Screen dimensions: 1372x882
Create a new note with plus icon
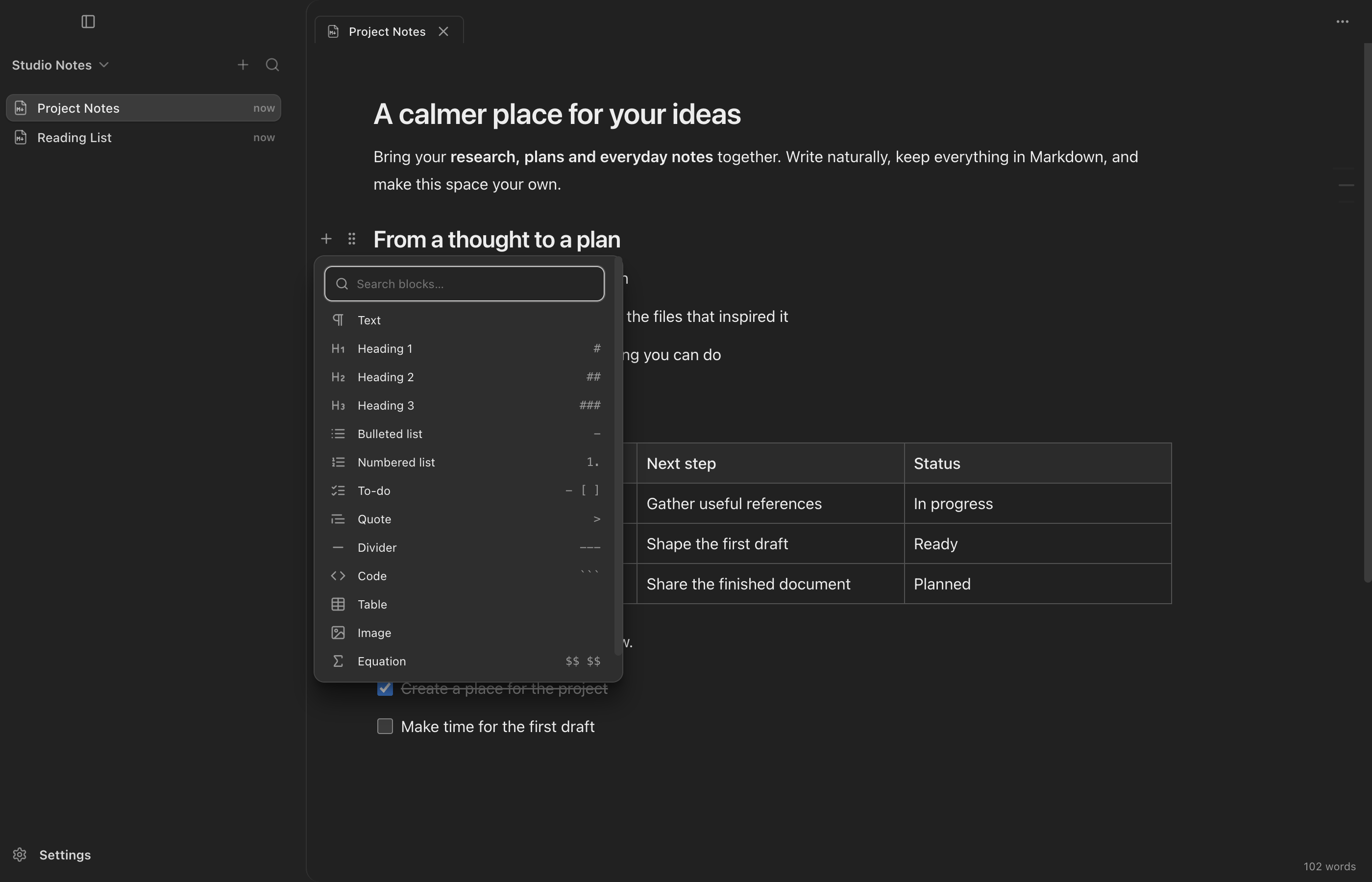tap(243, 65)
